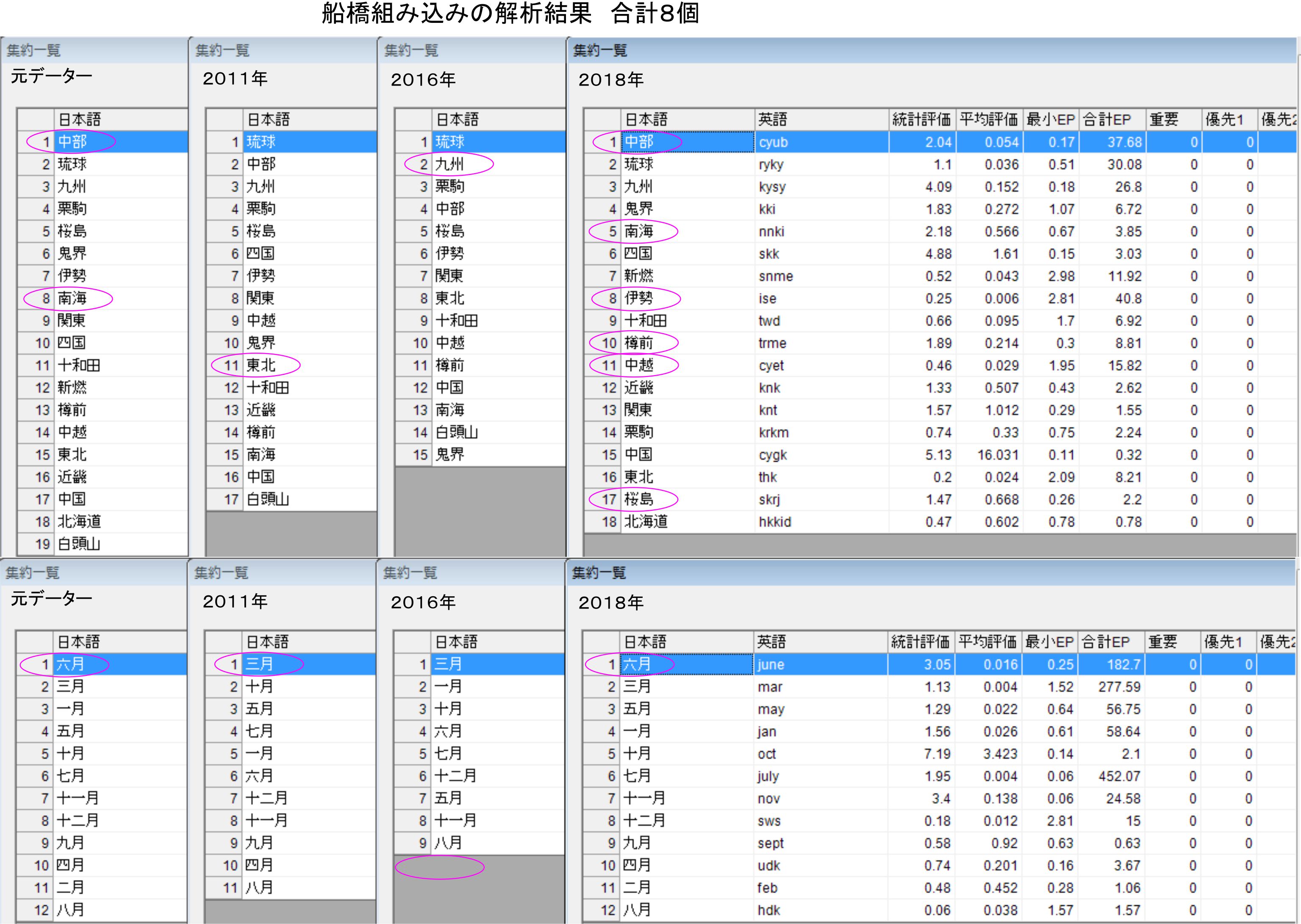
Task: Select 桜島 row with code skrj
Action: pos(638,500)
